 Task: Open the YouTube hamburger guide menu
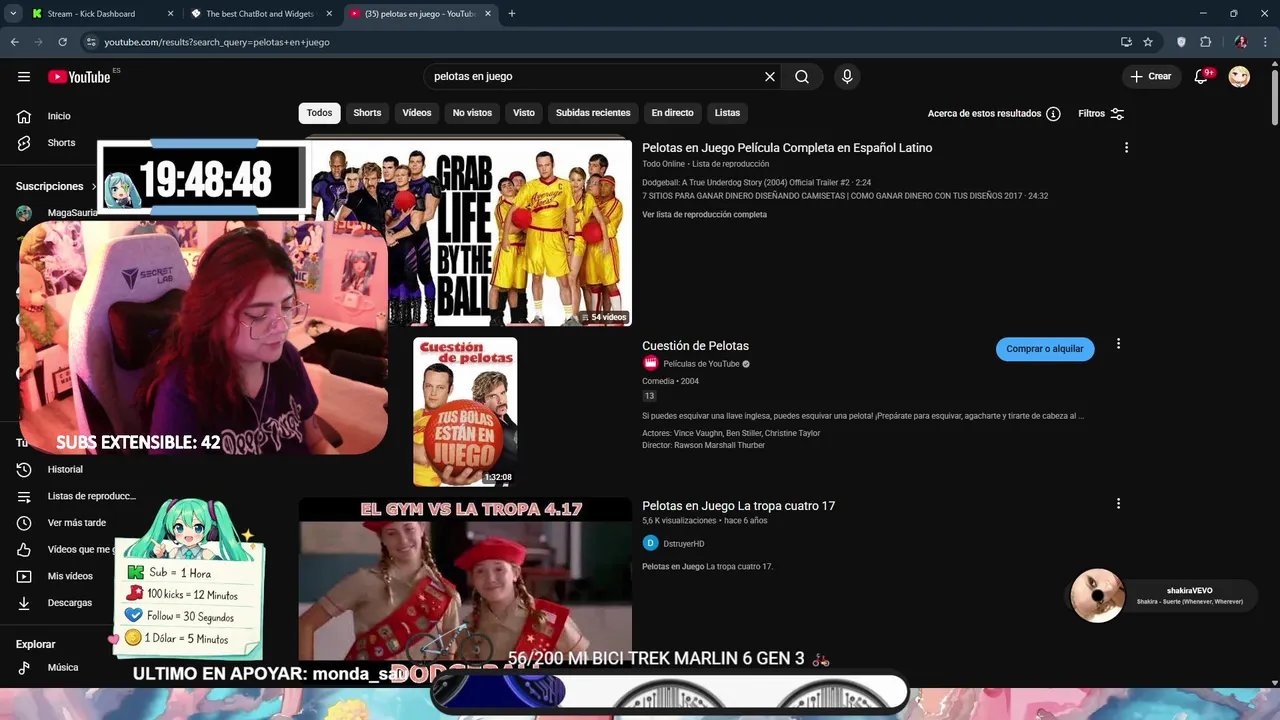tap(24, 77)
